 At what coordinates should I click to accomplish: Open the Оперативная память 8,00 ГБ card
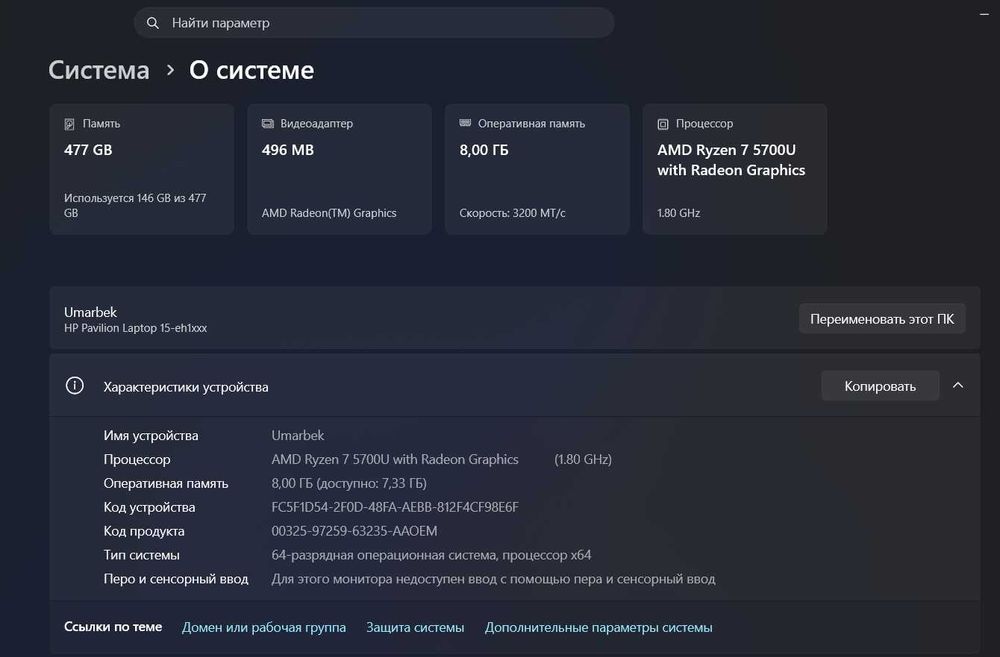[537, 169]
